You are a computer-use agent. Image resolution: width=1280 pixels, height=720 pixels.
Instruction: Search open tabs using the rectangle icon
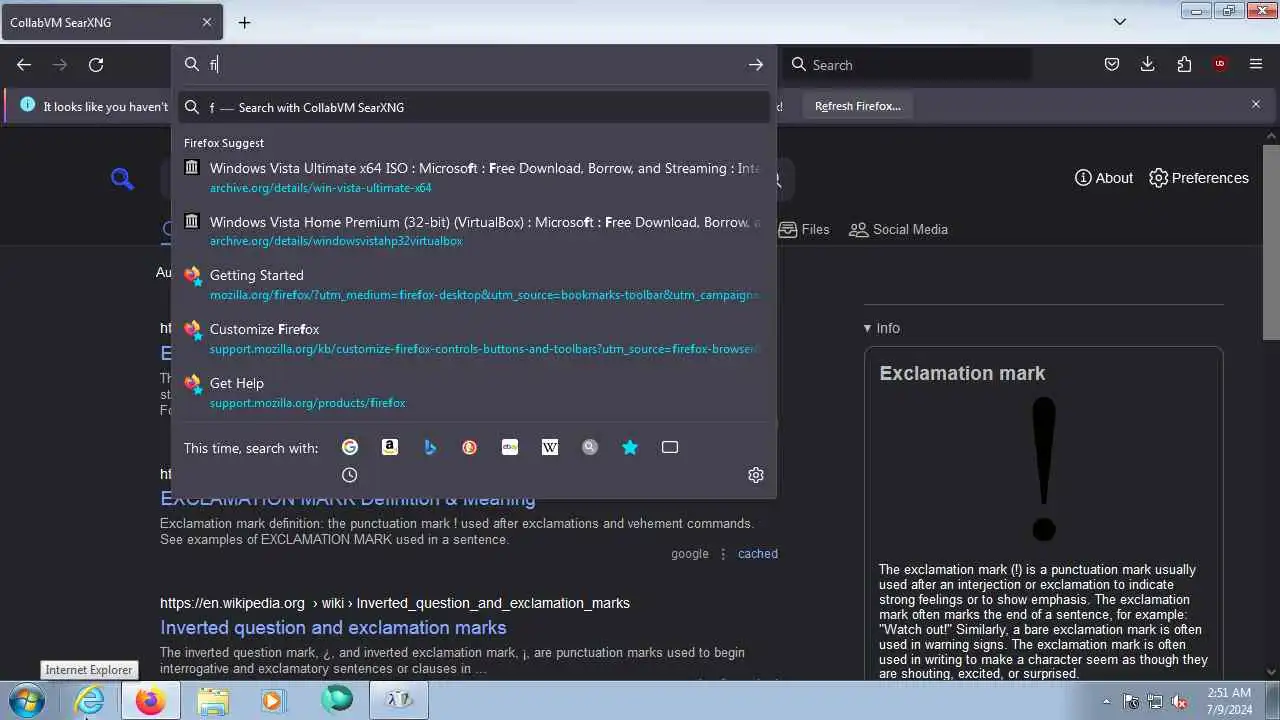click(x=670, y=447)
